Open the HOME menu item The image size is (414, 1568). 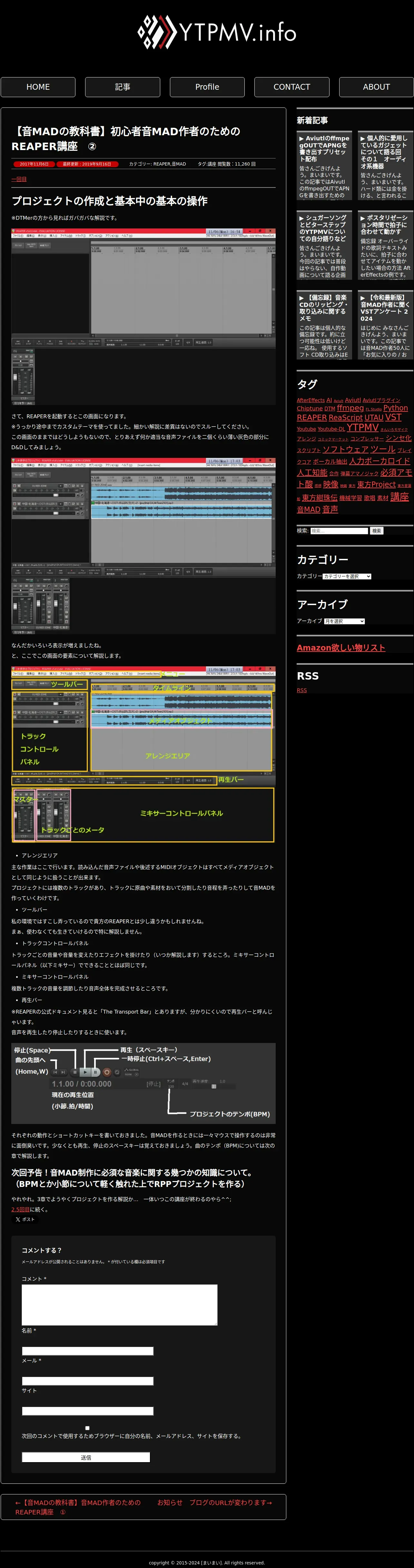[x=38, y=87]
